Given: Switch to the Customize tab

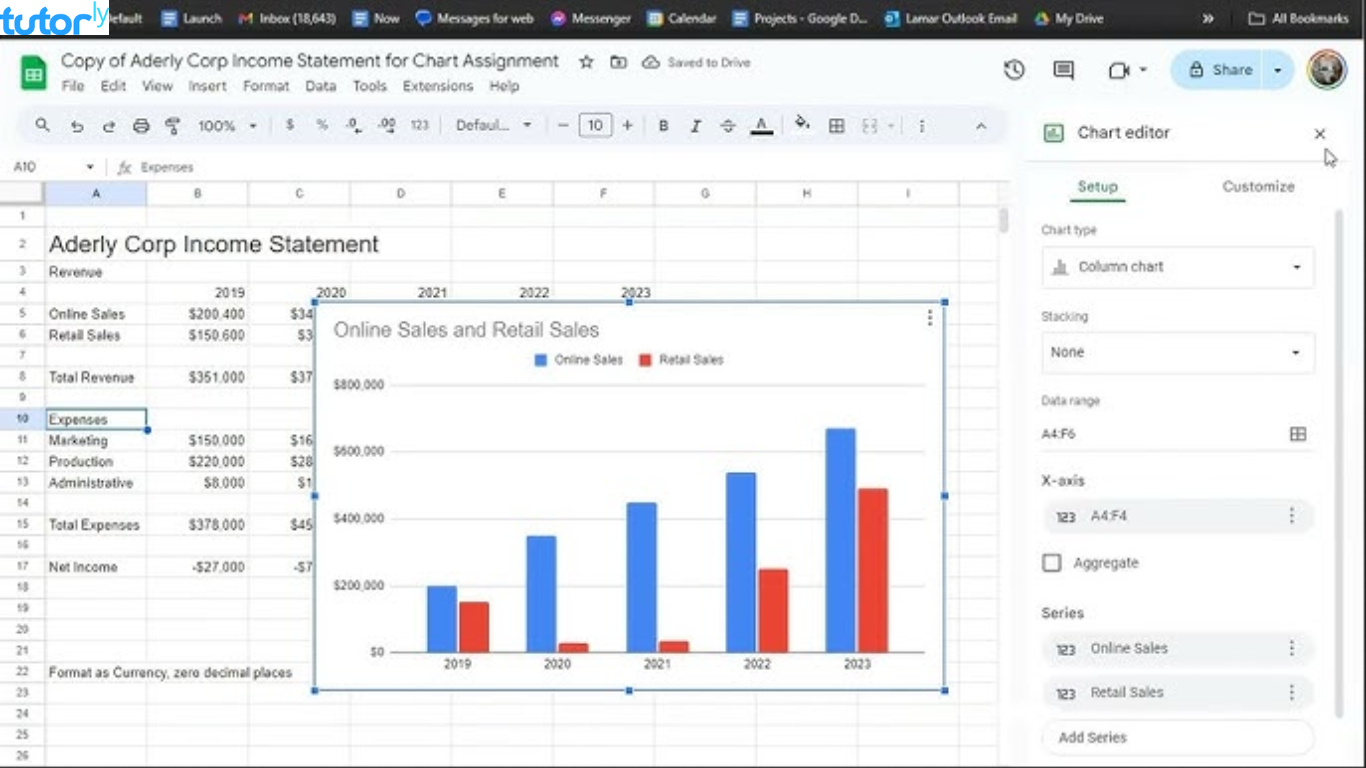Looking at the screenshot, I should pos(1258,187).
